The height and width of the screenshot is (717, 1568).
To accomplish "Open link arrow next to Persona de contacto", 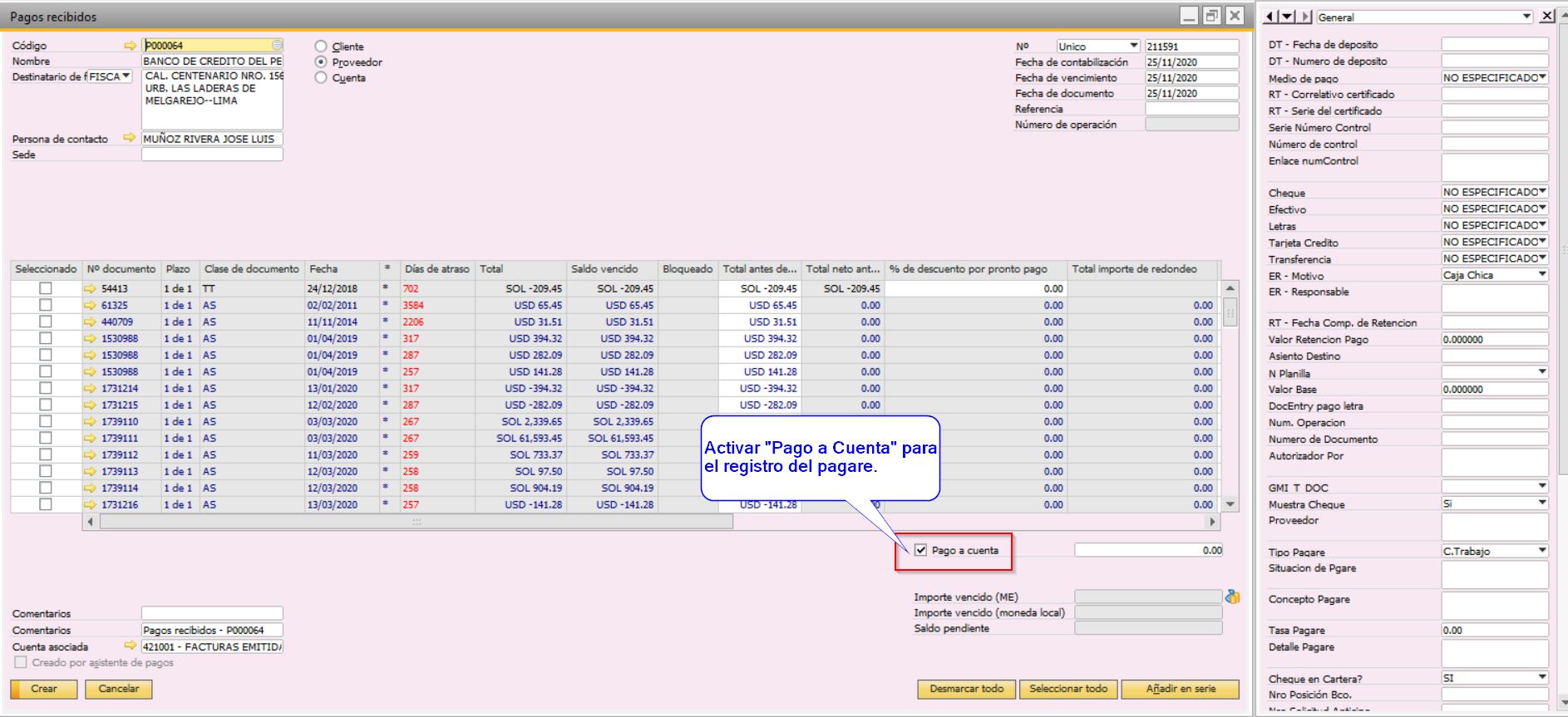I will (130, 138).
